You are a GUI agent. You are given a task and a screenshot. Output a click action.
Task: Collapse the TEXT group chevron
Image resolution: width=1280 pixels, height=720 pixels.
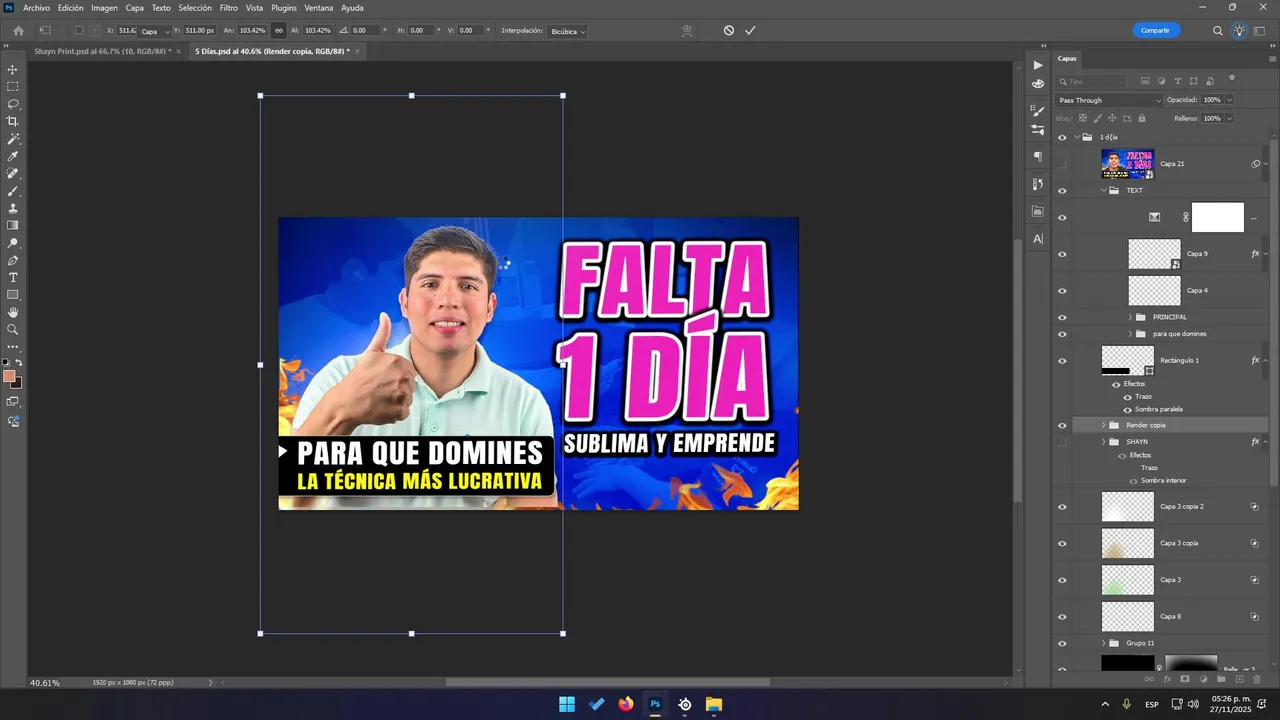[x=1104, y=190]
